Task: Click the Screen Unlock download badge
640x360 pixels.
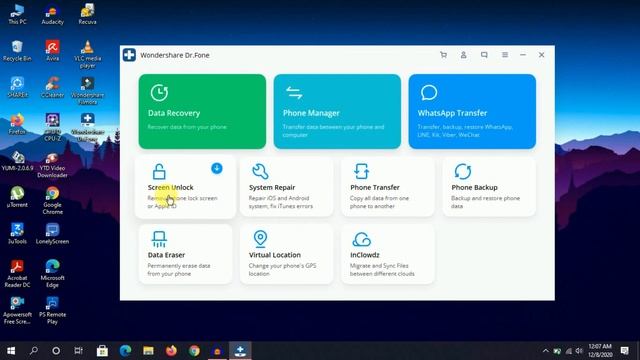Action: [217, 168]
